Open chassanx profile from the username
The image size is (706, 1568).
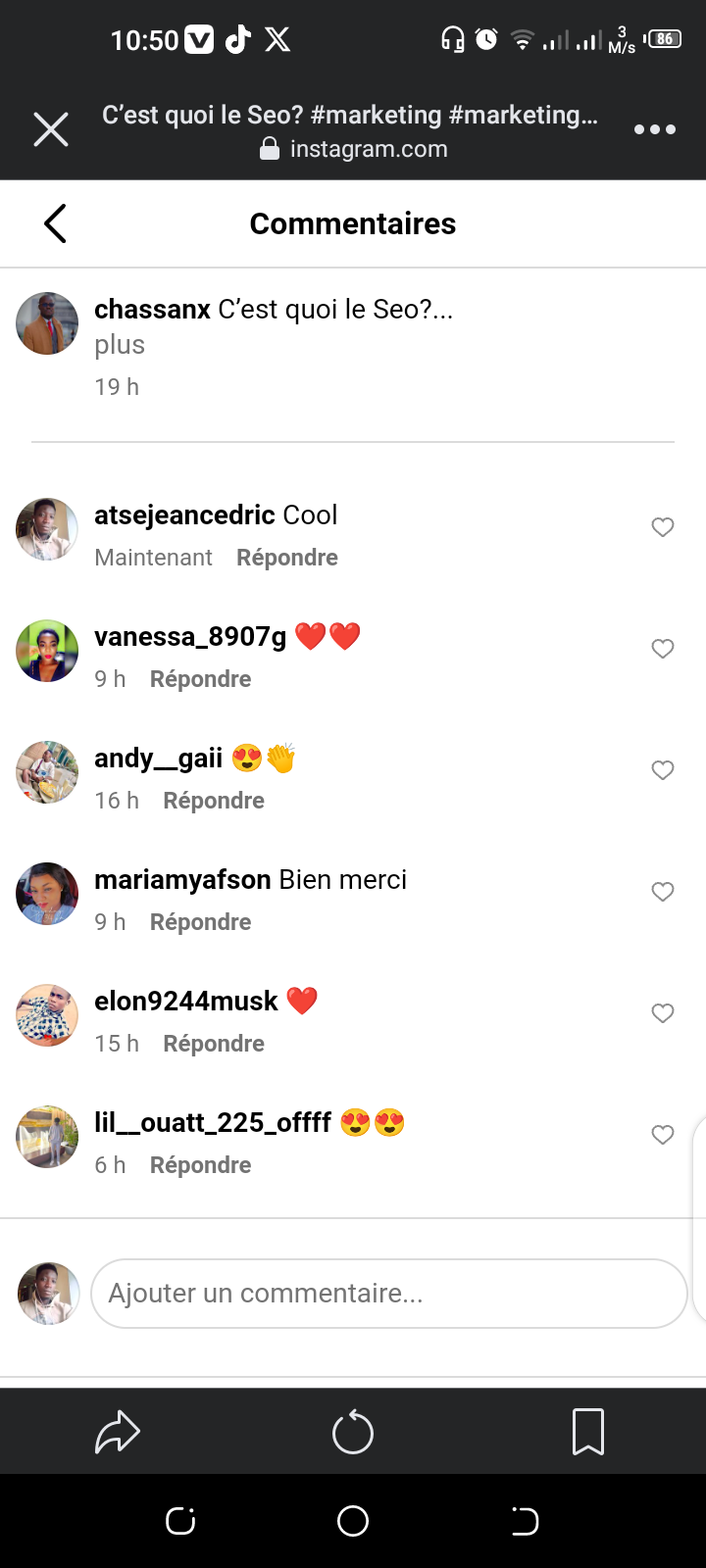click(x=152, y=310)
